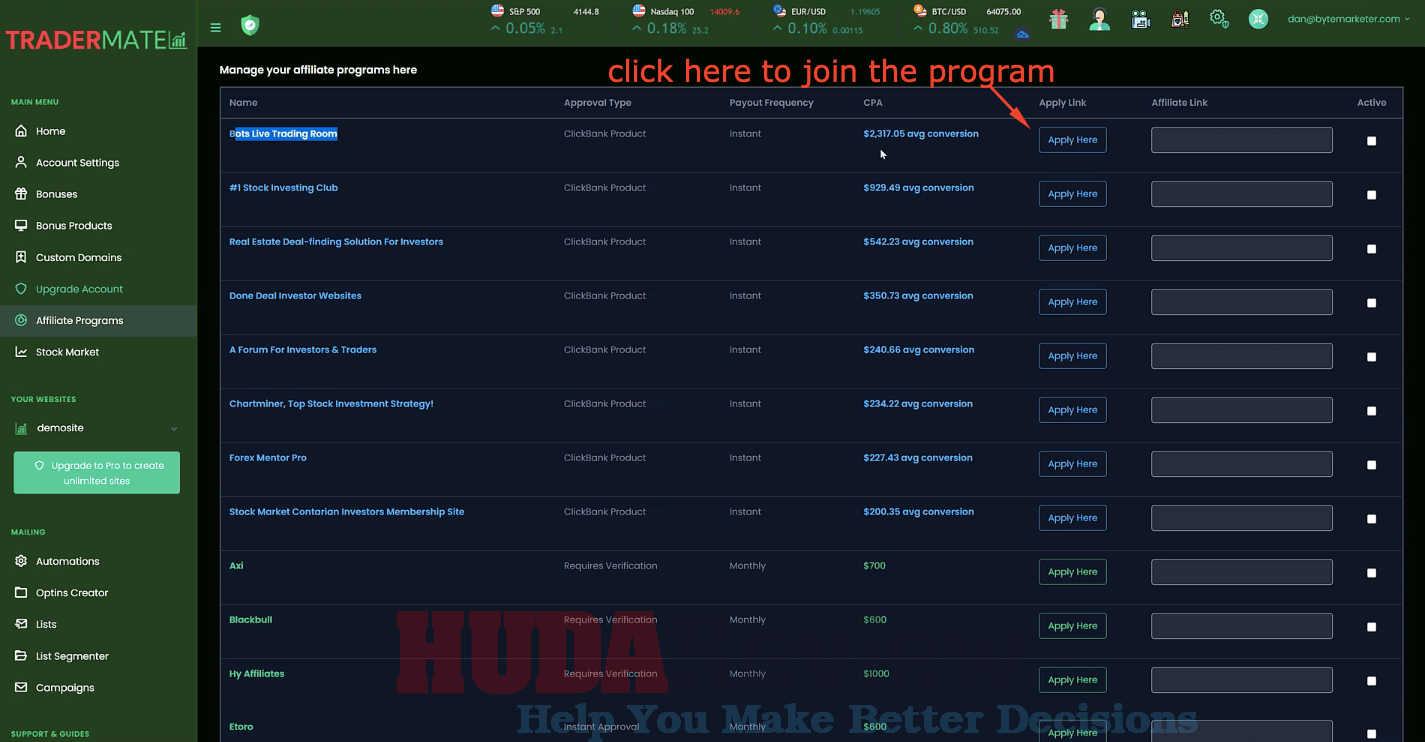Click the $2,317.05 avg conversion value
Screen dimensions: 1425x742
pos(921,134)
